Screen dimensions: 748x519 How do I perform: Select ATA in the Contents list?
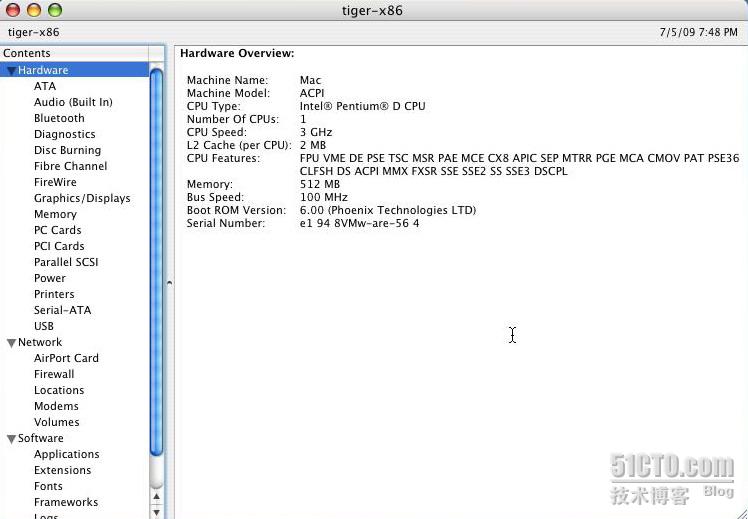pyautogui.click(x=45, y=86)
